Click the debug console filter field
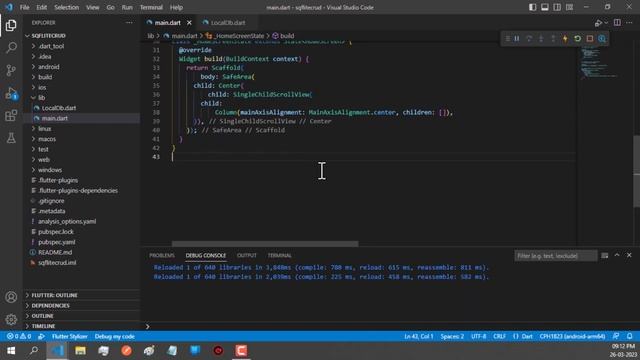 coord(556,256)
